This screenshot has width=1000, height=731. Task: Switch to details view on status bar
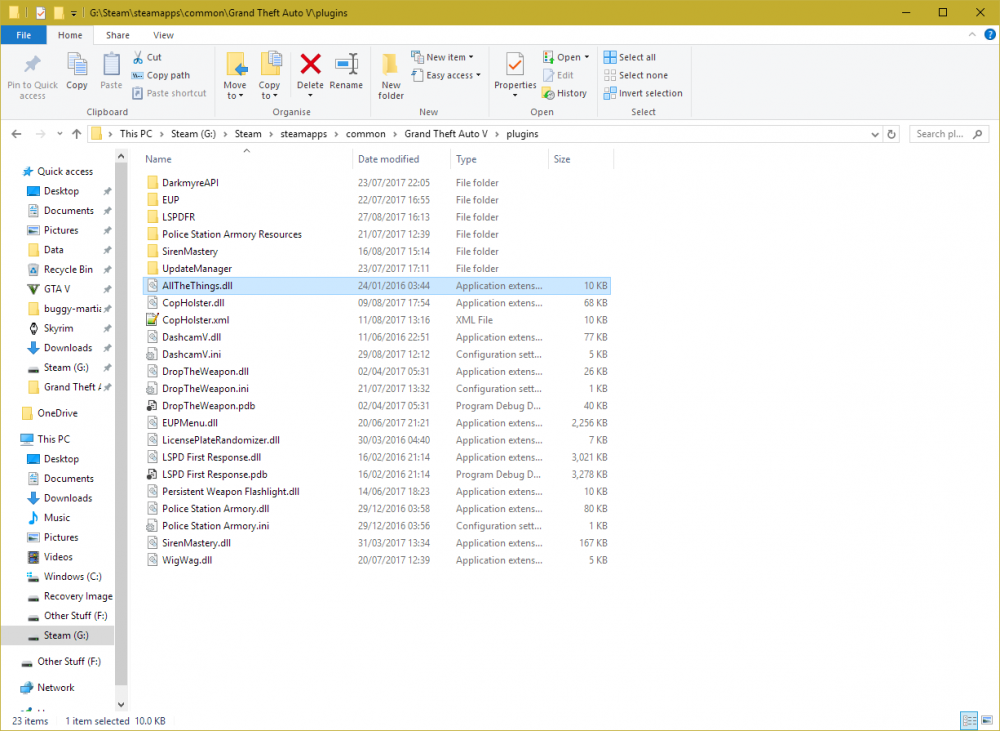tap(968, 720)
